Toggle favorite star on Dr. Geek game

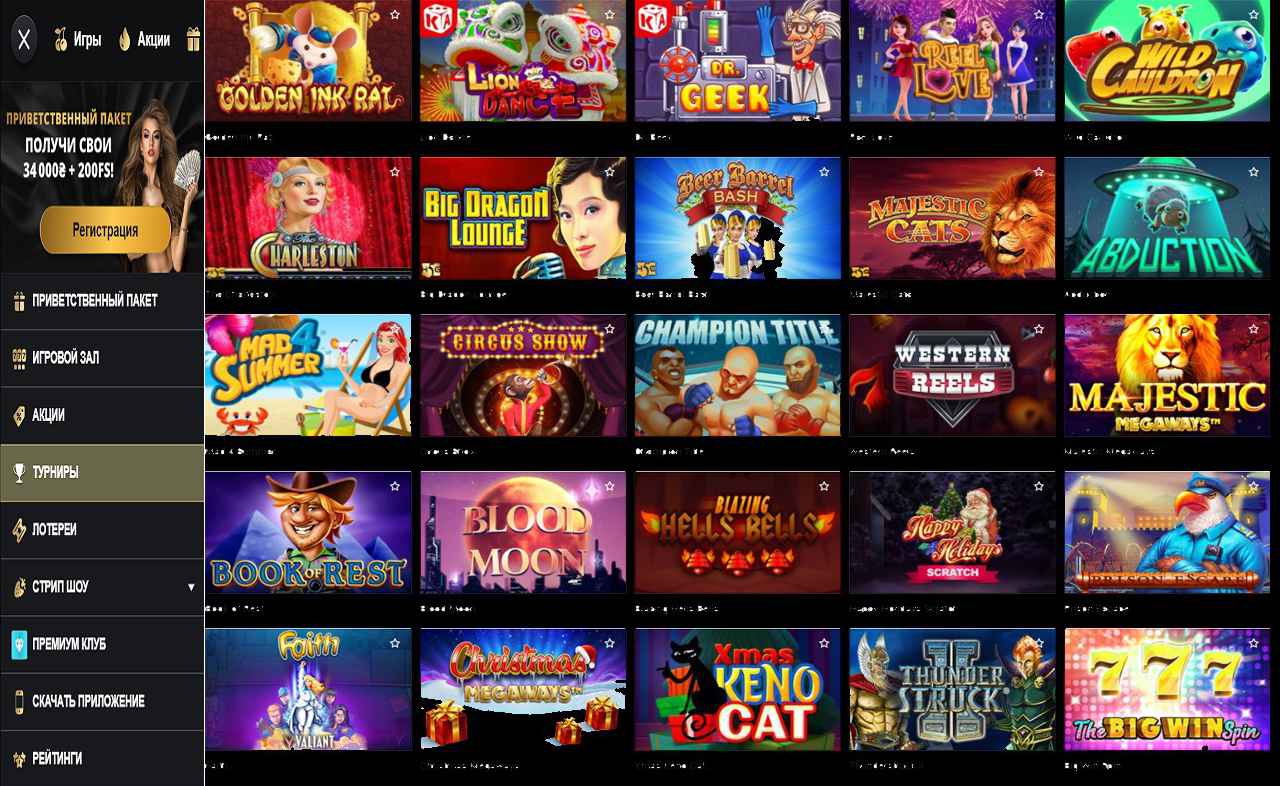(x=824, y=14)
